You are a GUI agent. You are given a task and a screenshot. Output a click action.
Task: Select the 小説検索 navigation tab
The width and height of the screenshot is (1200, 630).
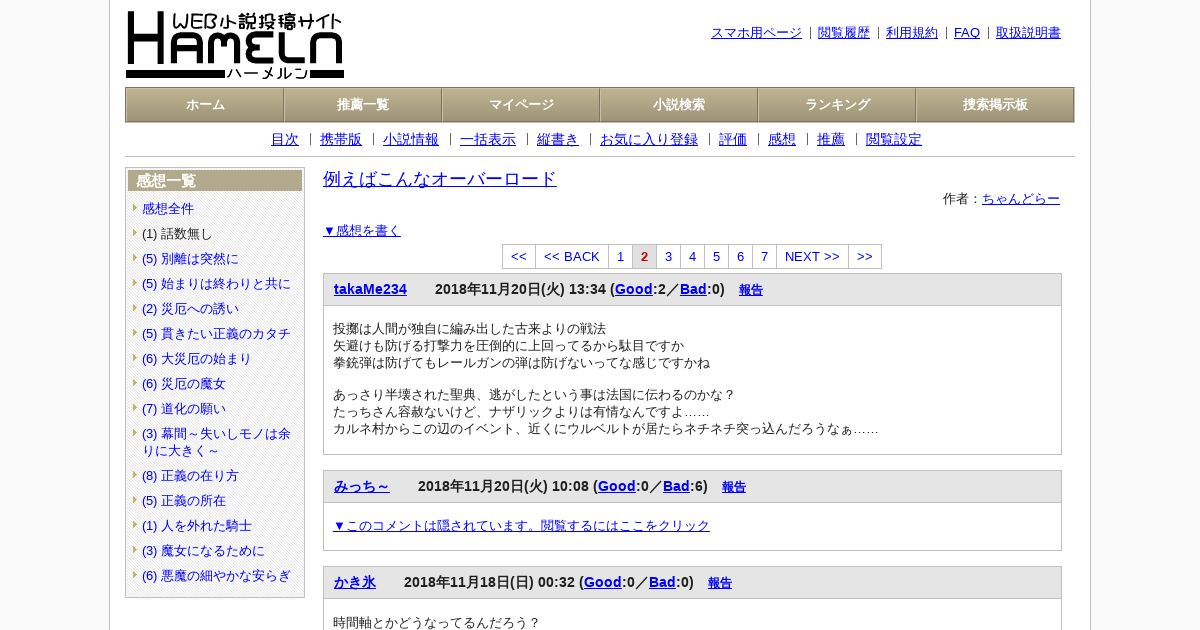[679, 105]
